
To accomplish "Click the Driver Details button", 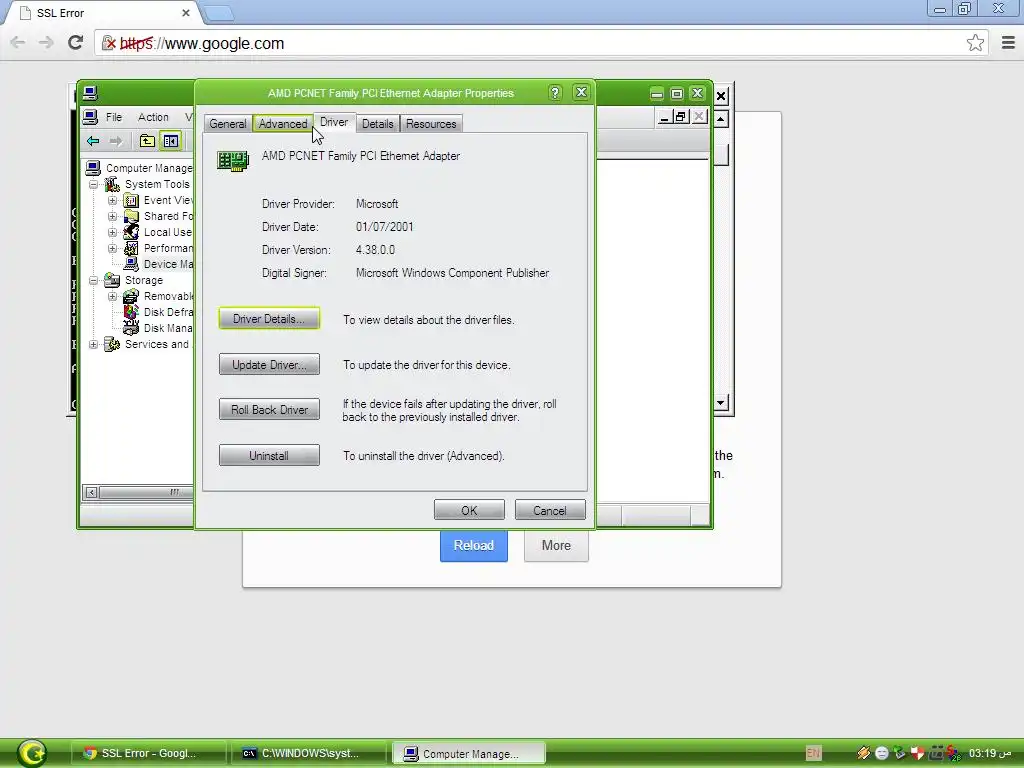I will 269,319.
